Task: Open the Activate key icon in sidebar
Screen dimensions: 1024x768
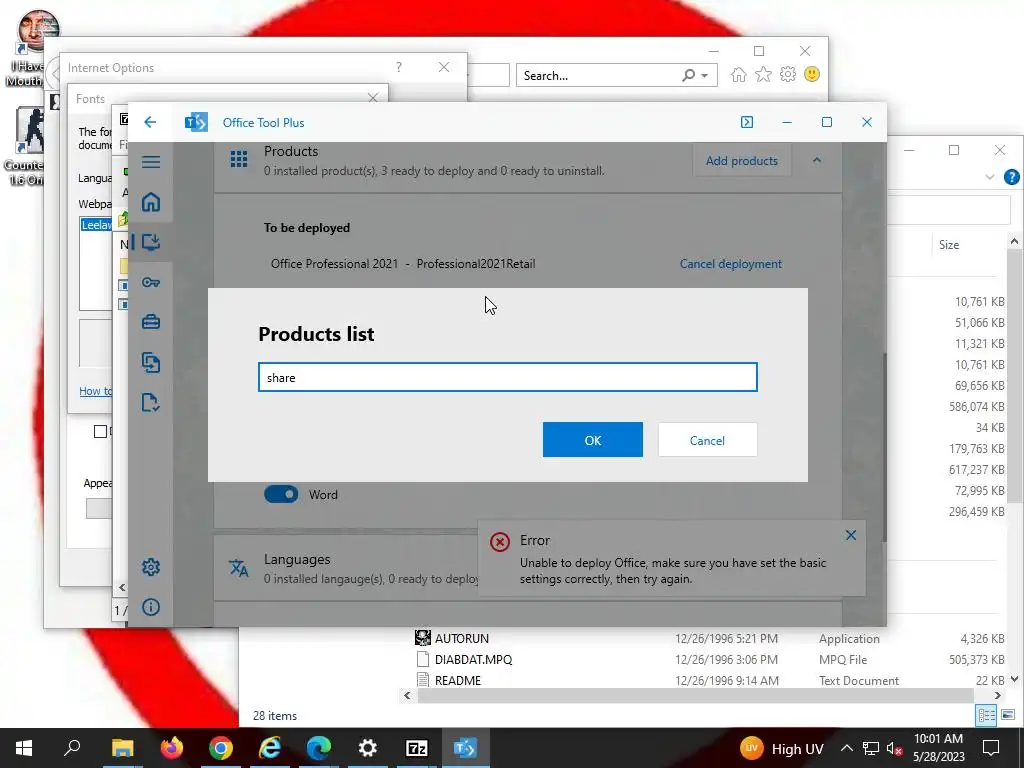Action: pos(151,282)
